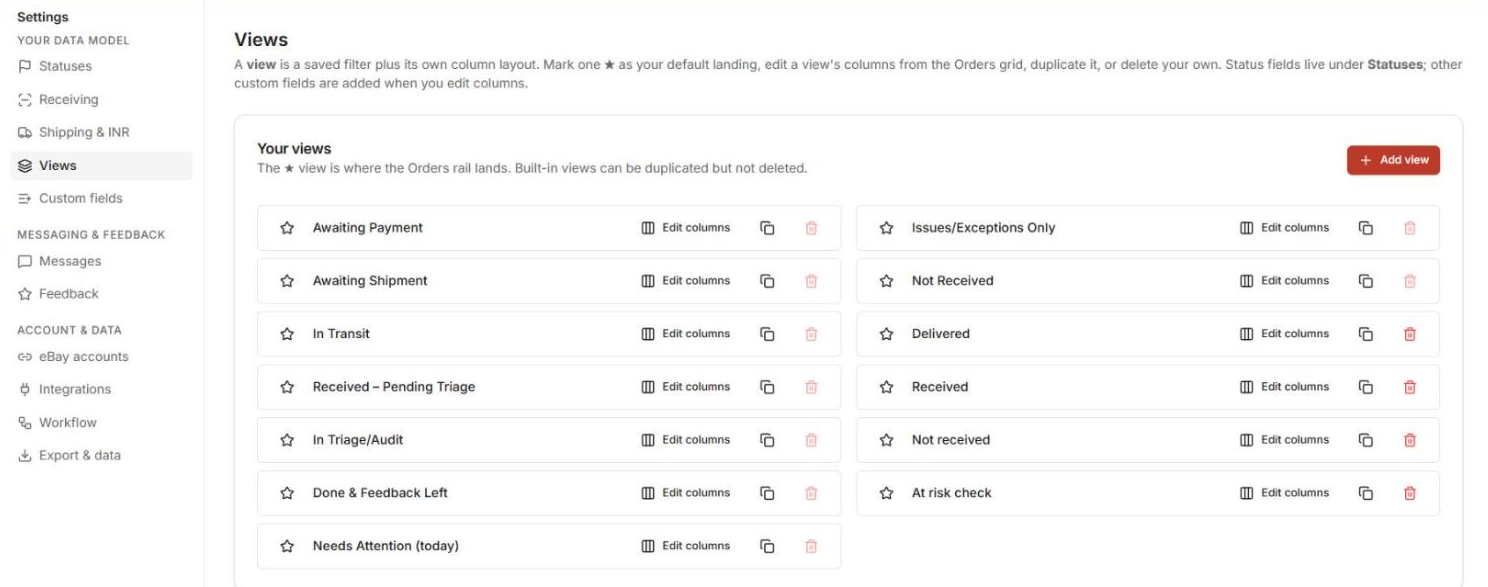Add a new view
This screenshot has height=587, width=1488.
pyautogui.click(x=1393, y=160)
